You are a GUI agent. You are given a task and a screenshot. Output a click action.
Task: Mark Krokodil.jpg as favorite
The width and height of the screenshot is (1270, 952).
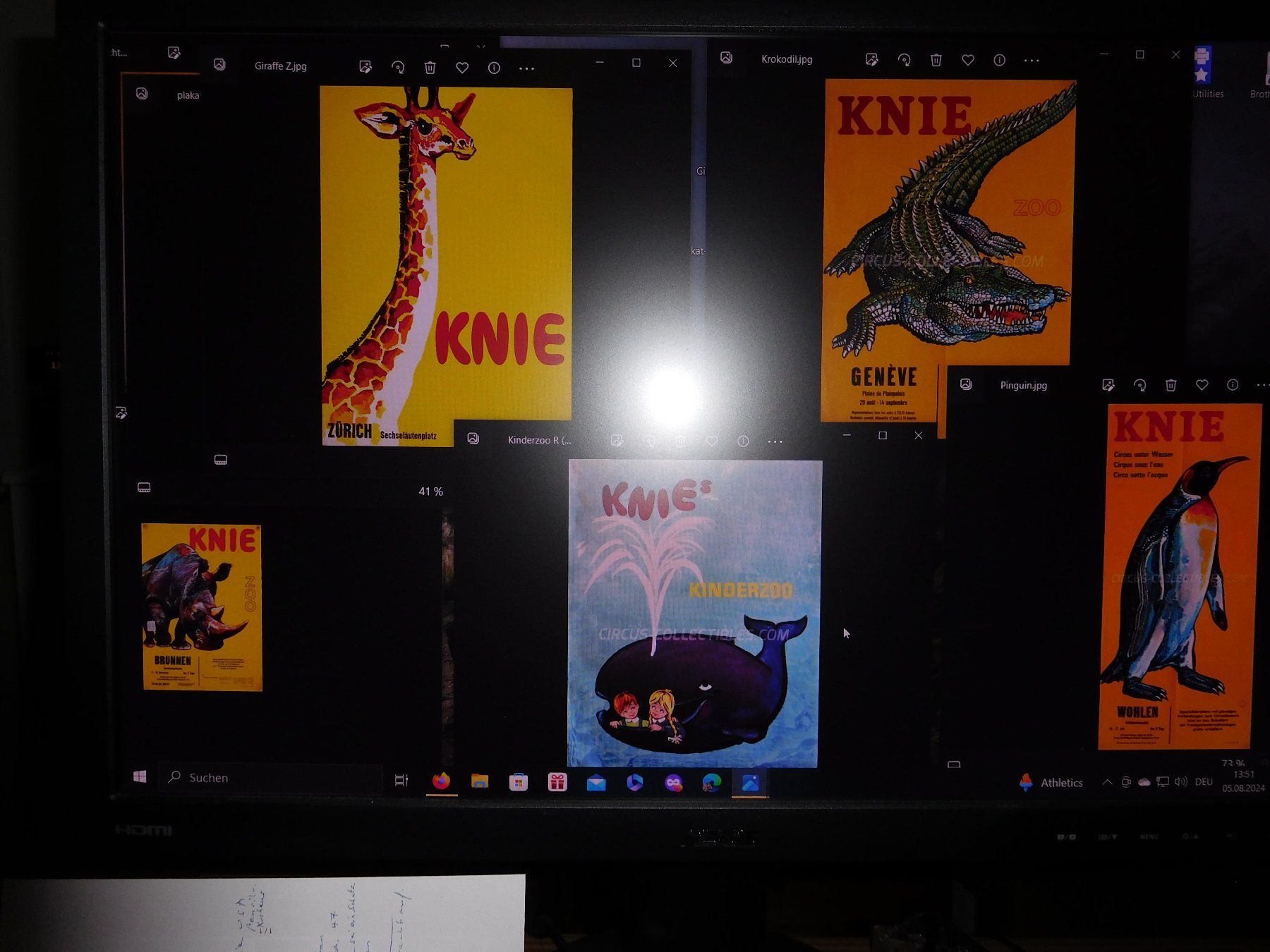968,60
